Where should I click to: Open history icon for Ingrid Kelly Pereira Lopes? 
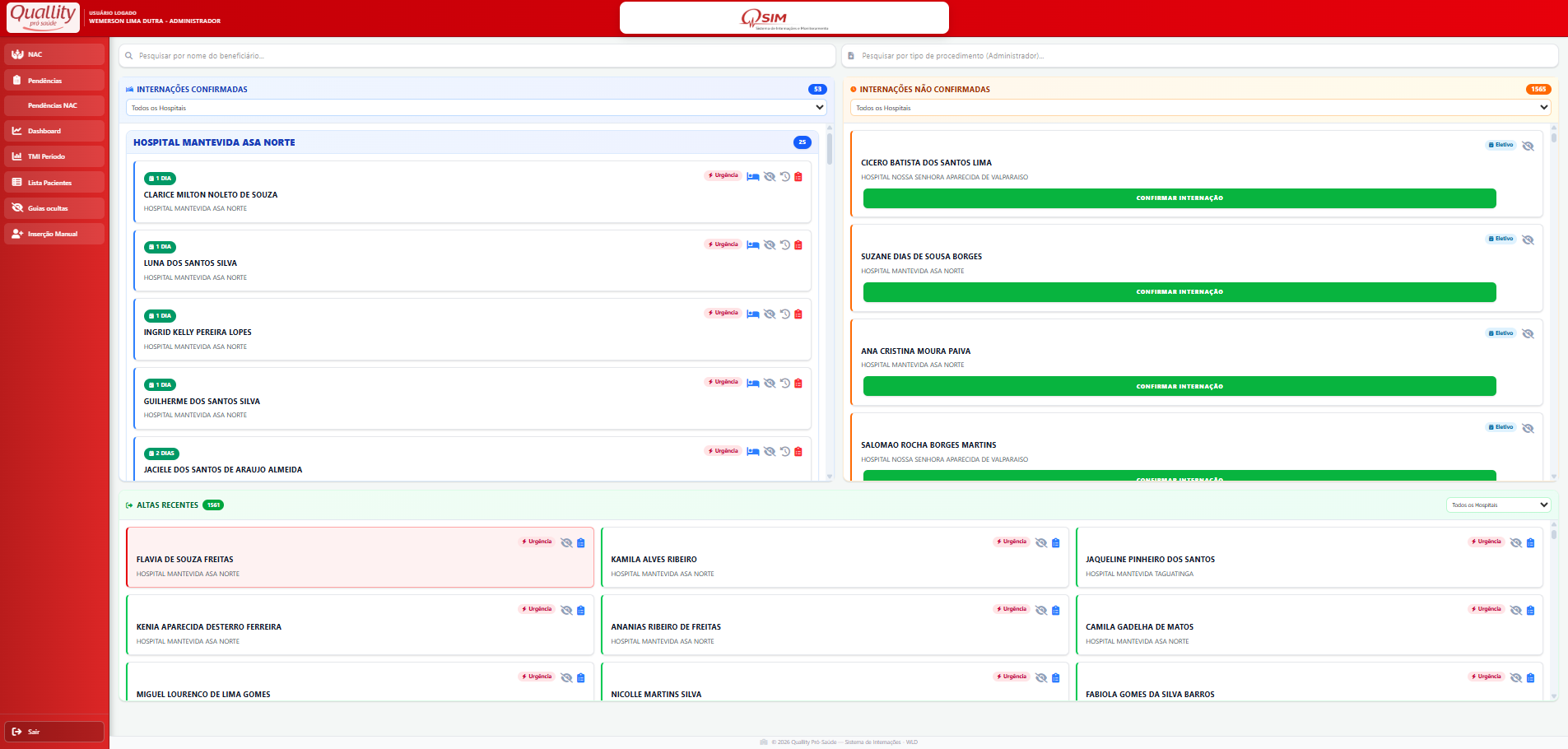pyautogui.click(x=785, y=314)
